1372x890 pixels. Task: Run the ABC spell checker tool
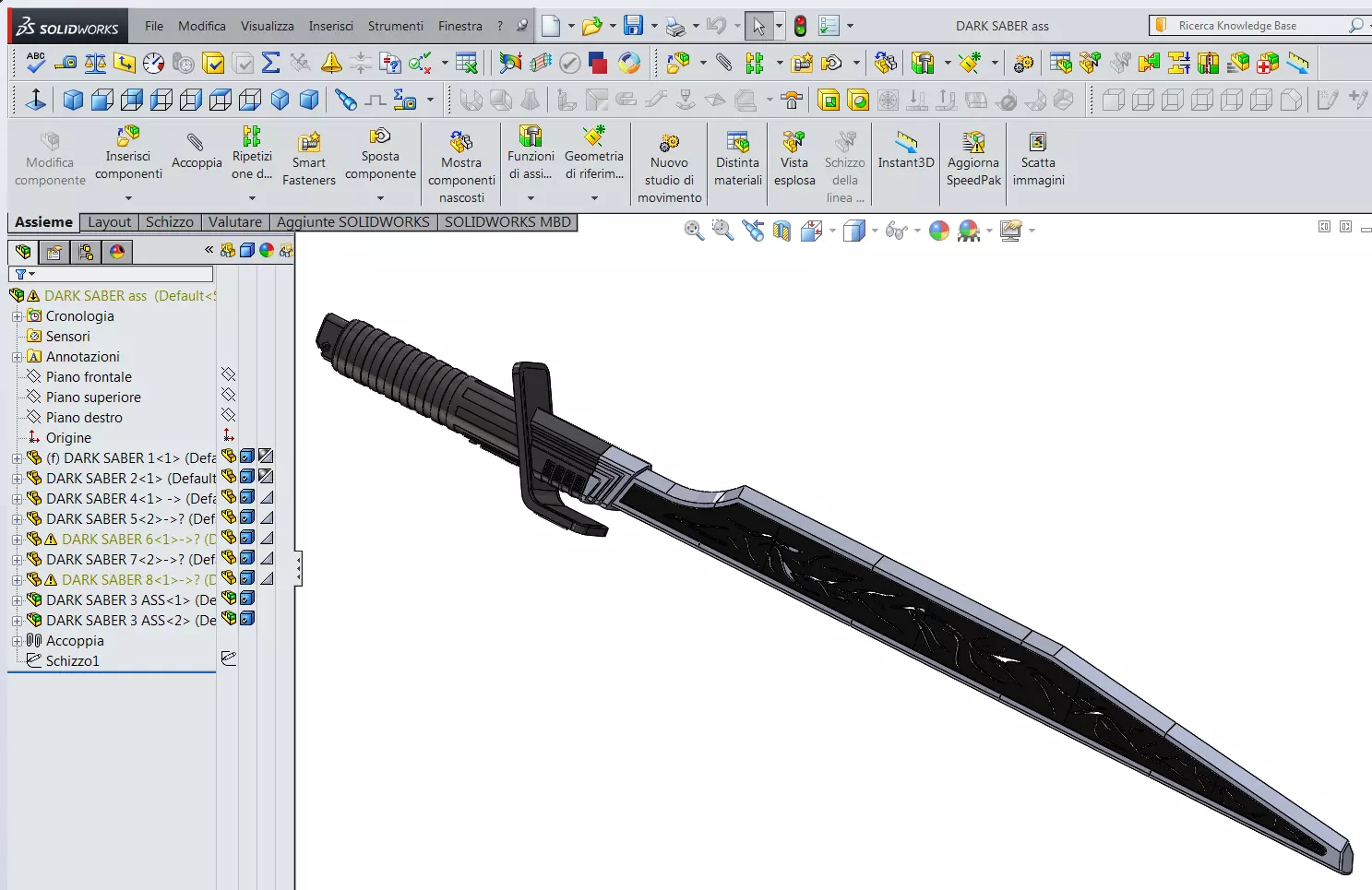(36, 63)
